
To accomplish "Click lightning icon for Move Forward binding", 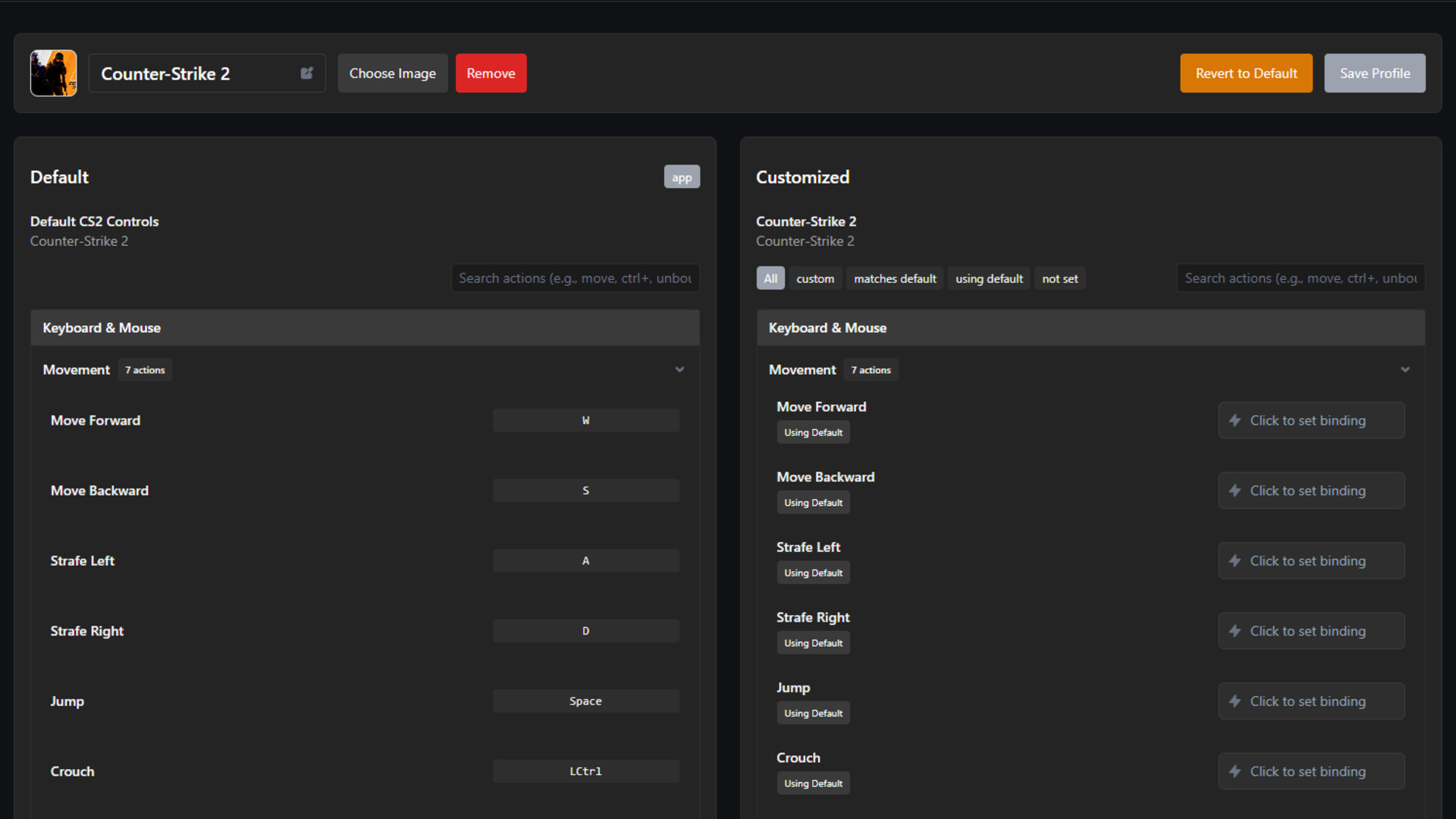I will coord(1235,420).
